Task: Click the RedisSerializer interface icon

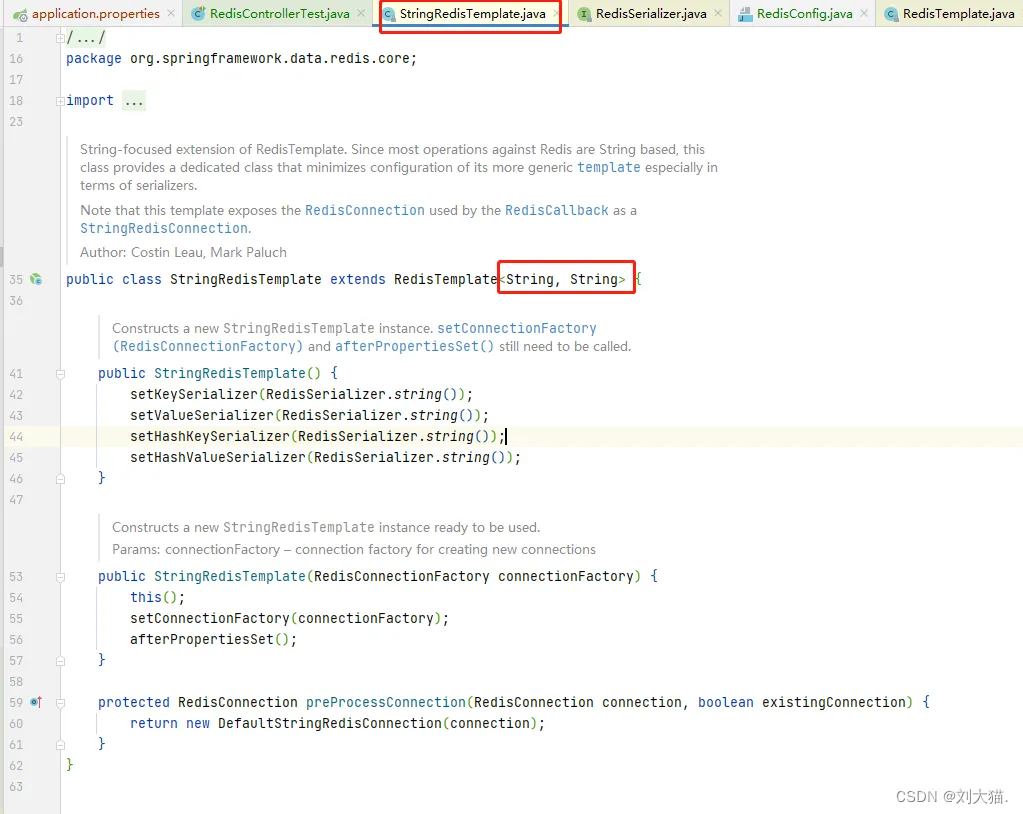Action: click(585, 14)
